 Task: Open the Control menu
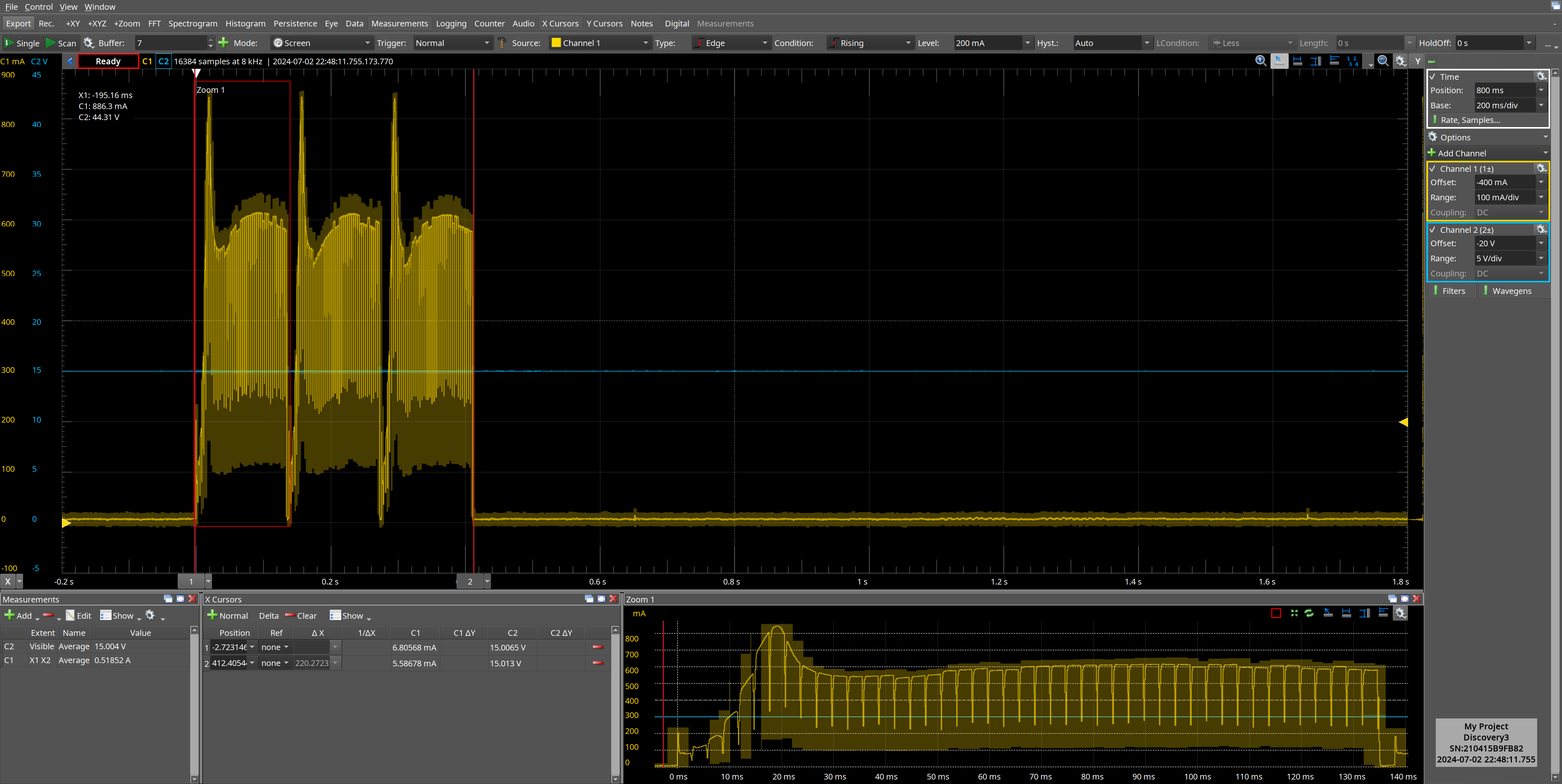click(x=38, y=7)
